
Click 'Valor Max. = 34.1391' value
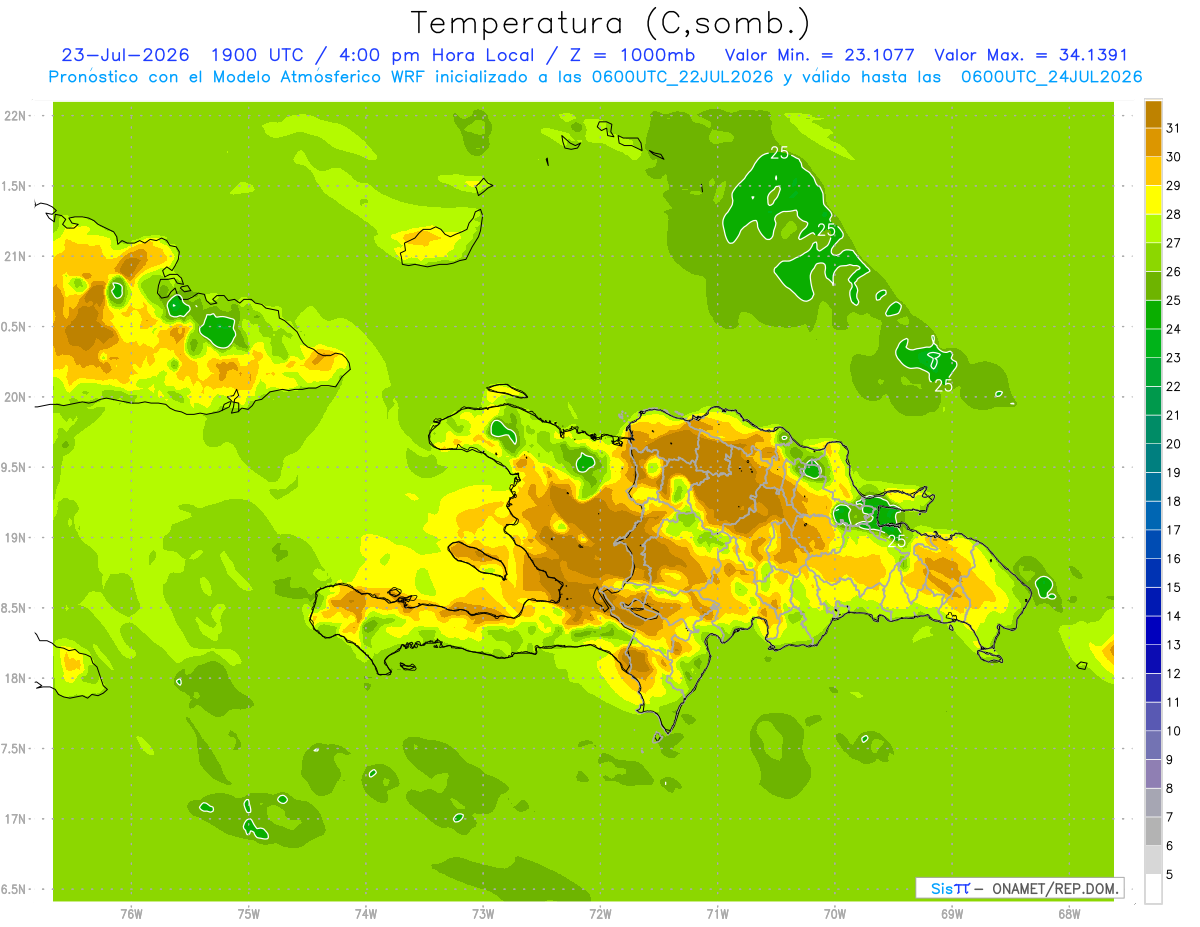1031,55
